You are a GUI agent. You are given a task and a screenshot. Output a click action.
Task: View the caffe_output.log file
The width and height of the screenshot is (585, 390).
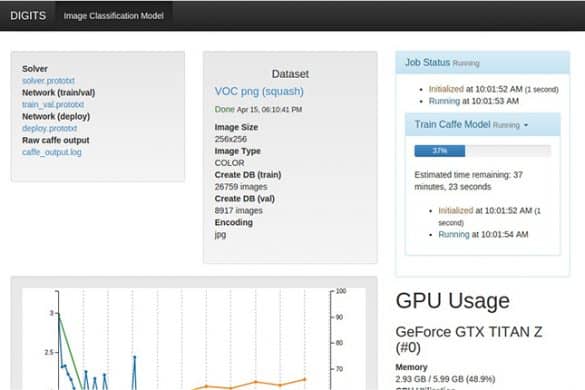[51, 152]
